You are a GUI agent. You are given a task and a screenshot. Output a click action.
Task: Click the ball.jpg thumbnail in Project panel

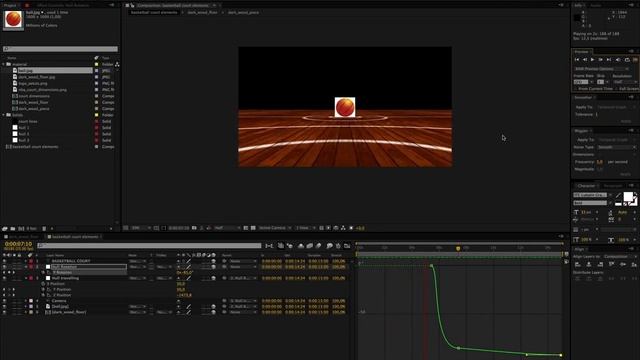[x=13, y=20]
